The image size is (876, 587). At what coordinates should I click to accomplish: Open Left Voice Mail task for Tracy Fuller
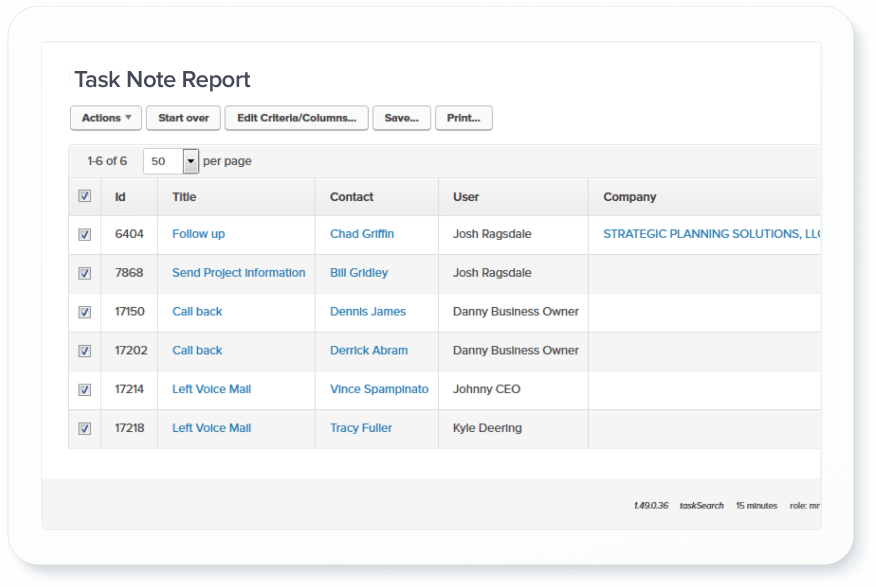[212, 428]
